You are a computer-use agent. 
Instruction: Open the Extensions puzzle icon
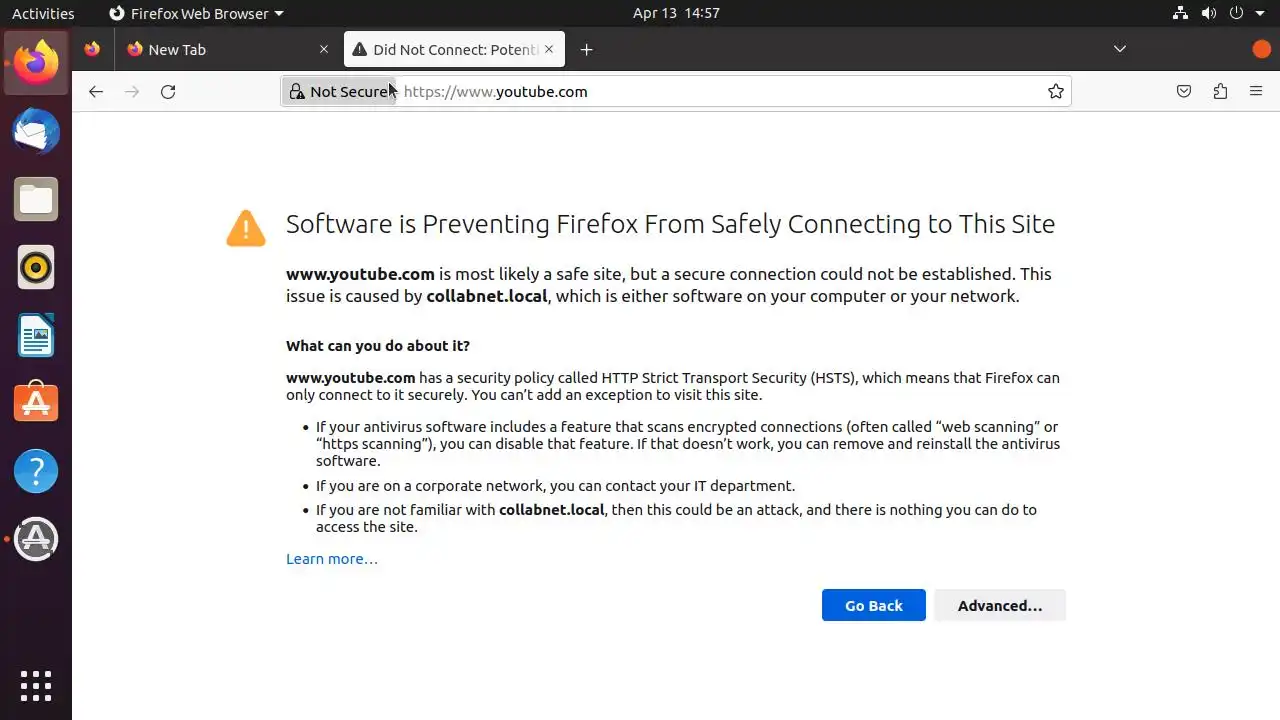1220,92
